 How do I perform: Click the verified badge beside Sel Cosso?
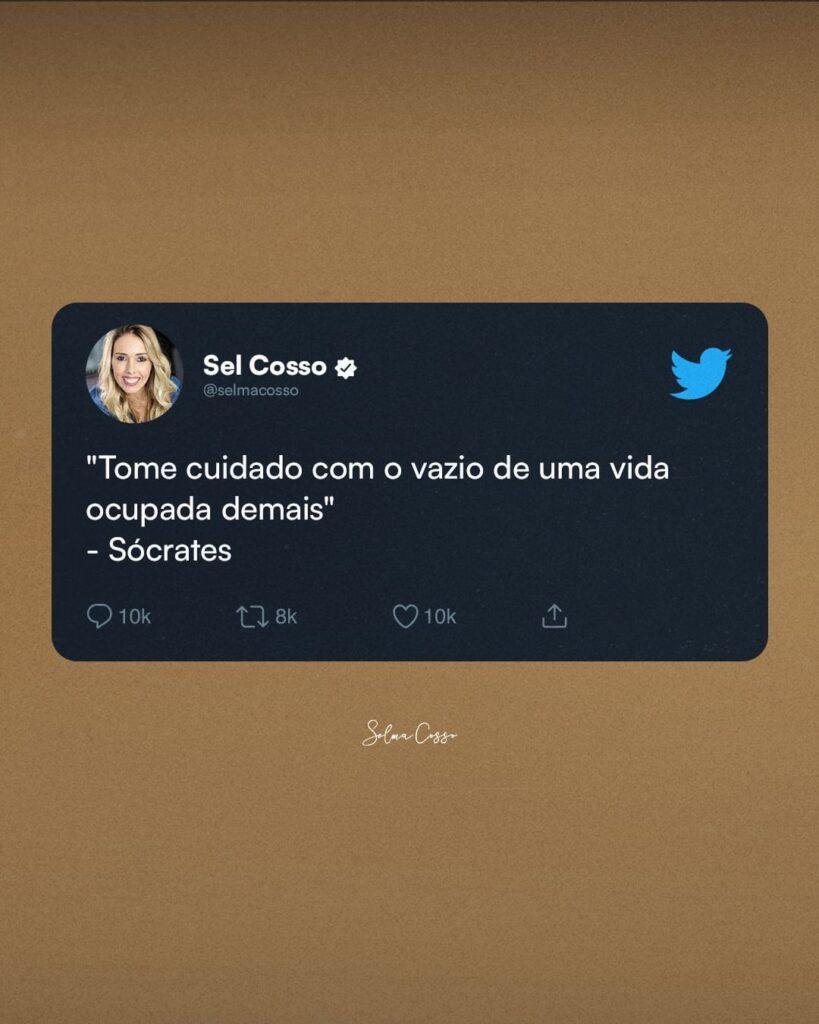(345, 368)
